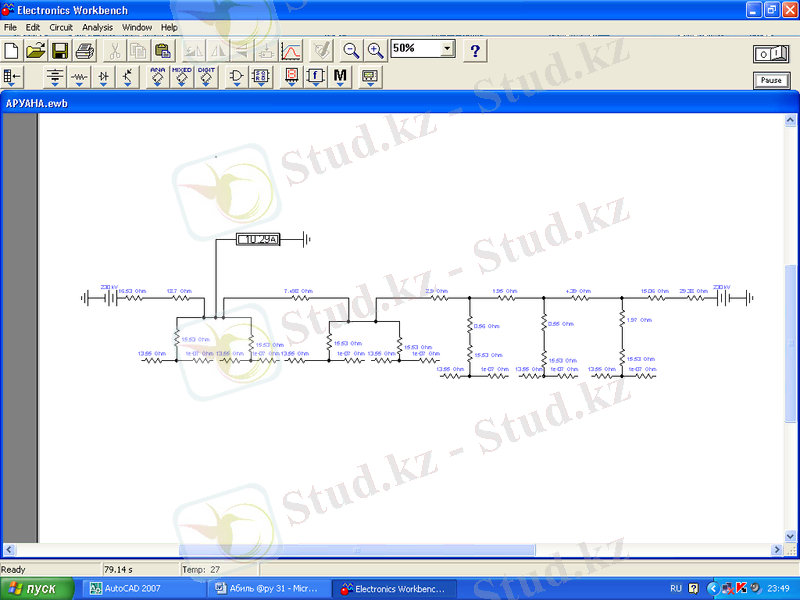Open the Help menu
The width and height of the screenshot is (800, 600).
pos(169,28)
